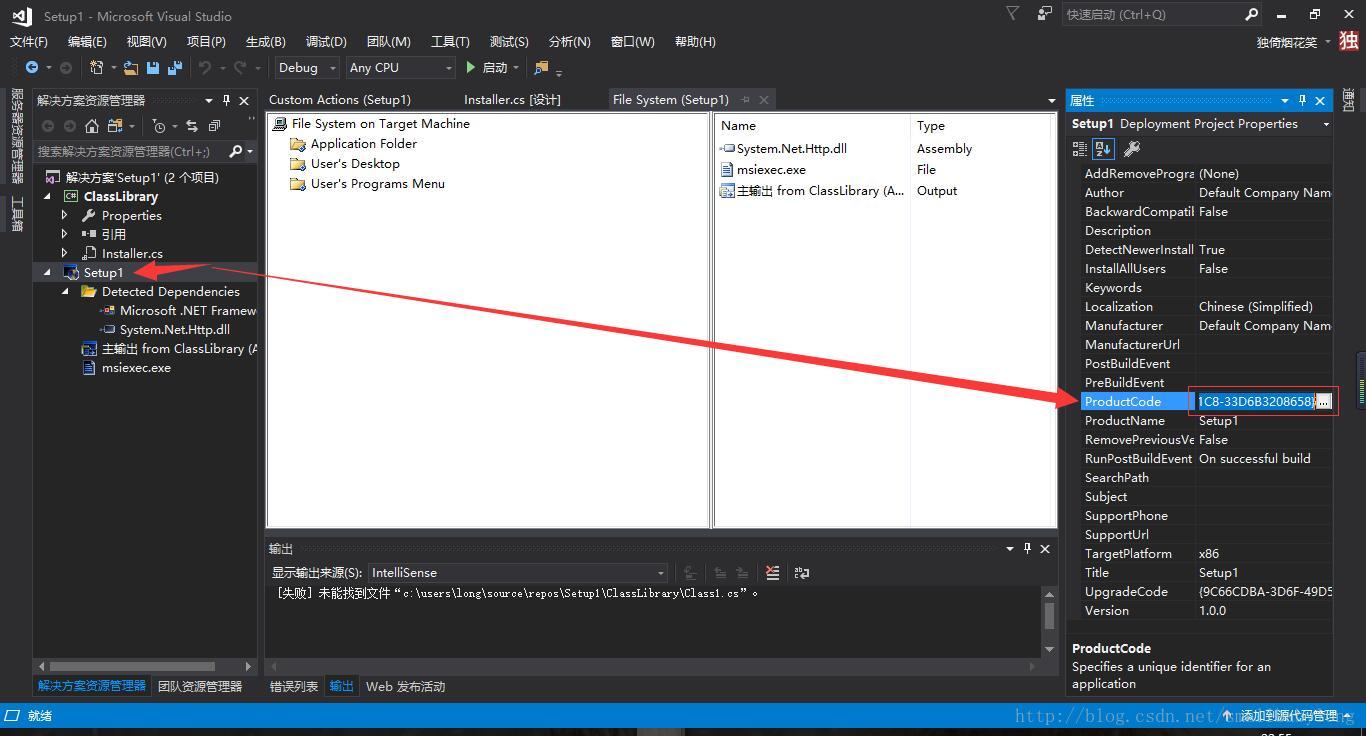Pin the Output panel
Screen dimensions: 1366x736
(x=1027, y=548)
